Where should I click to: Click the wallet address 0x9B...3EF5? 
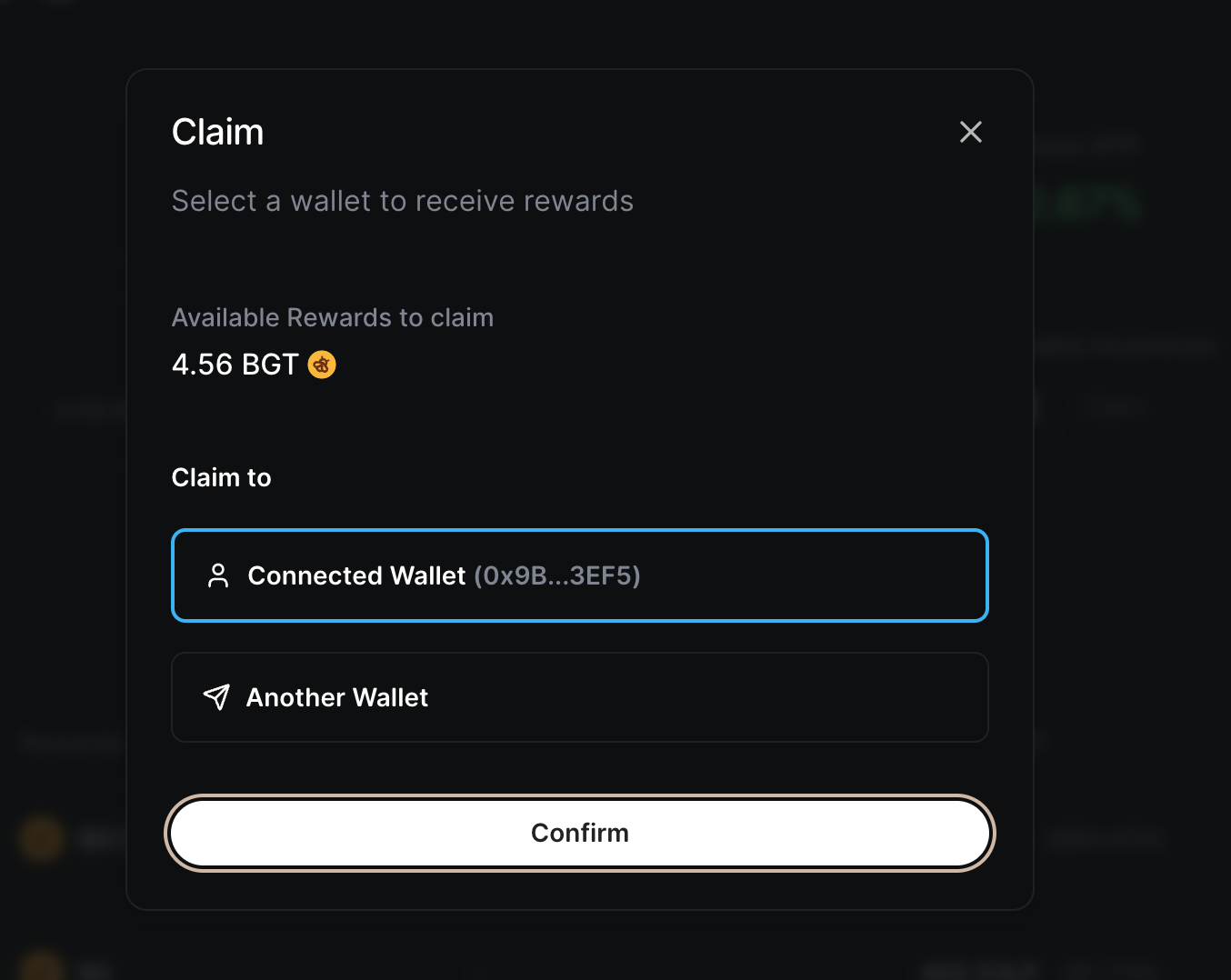pos(556,575)
